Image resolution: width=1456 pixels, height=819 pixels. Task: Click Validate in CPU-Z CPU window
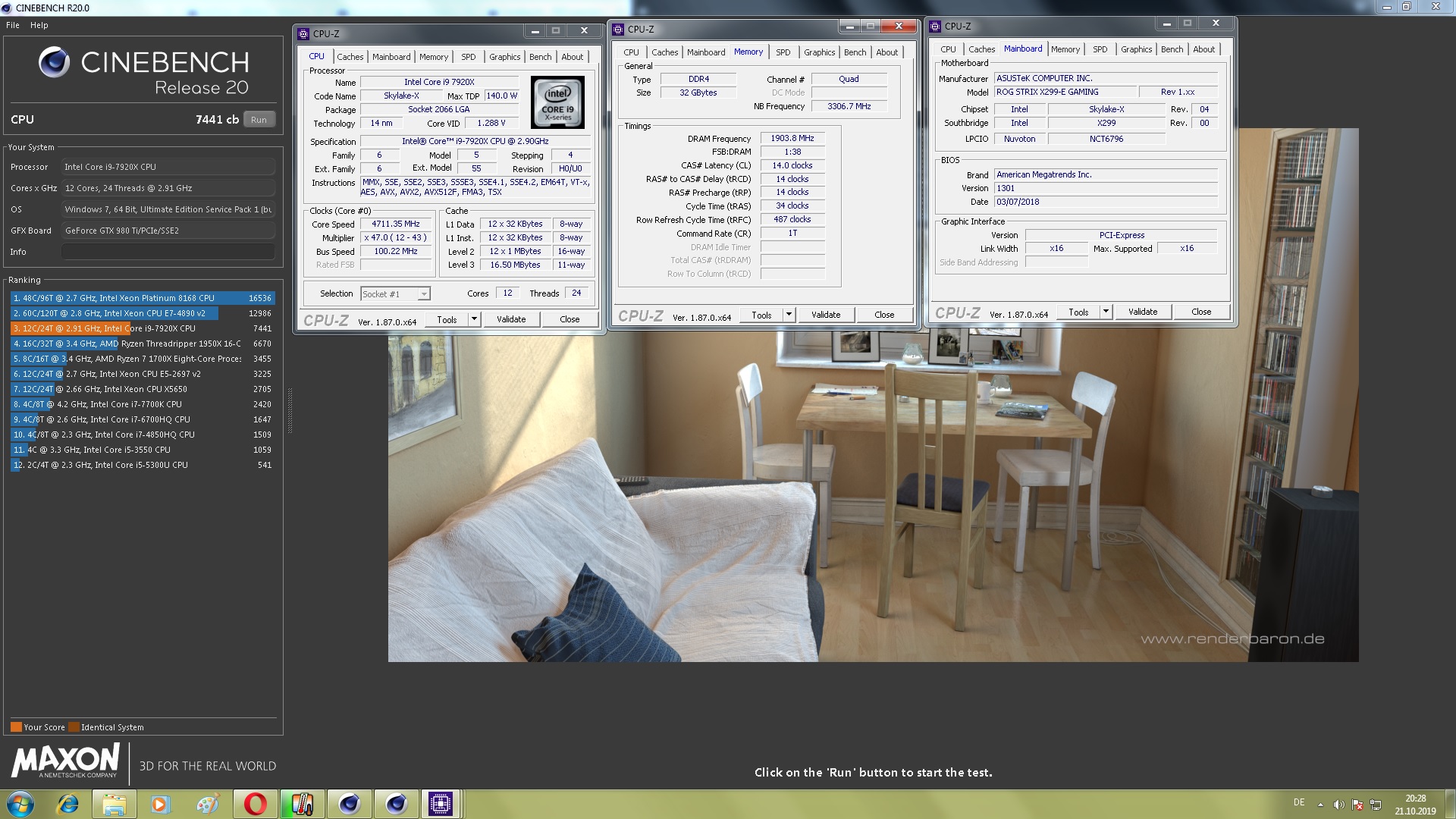pyautogui.click(x=511, y=319)
